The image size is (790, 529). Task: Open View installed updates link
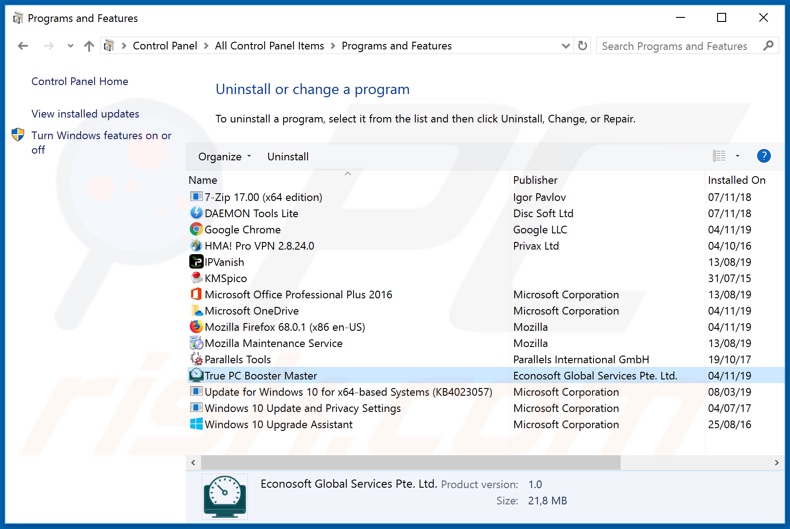click(85, 114)
